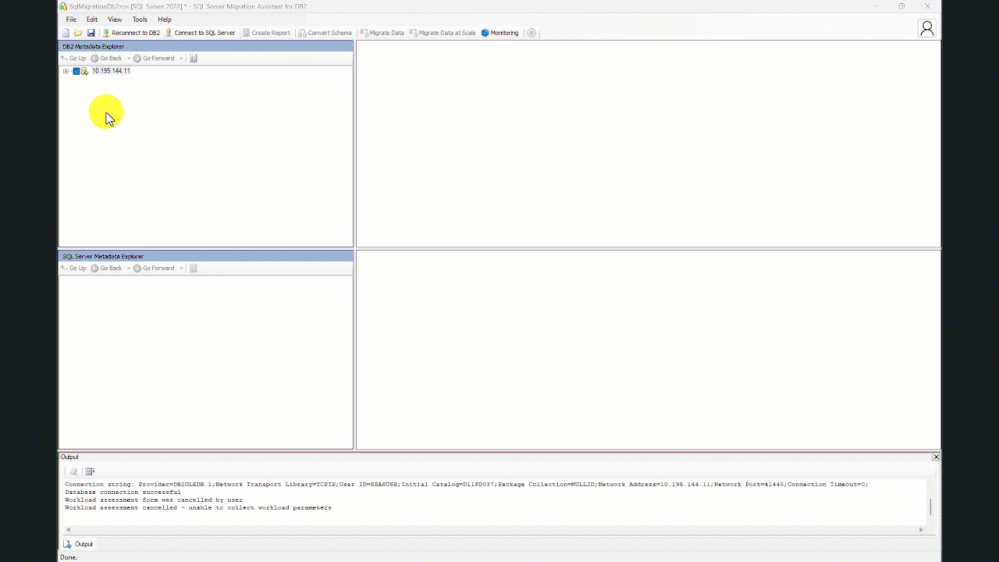
Task: Click 'Workload assessment form was cancelled by user' line
Action: (154, 500)
